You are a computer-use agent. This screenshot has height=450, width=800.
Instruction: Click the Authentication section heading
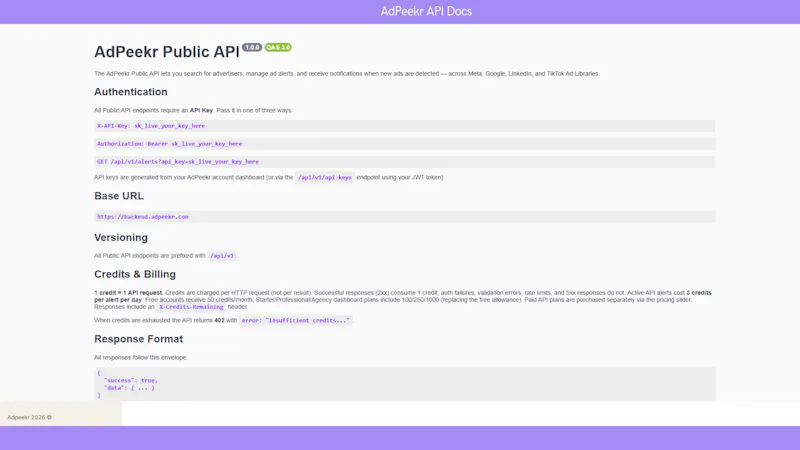click(131, 92)
